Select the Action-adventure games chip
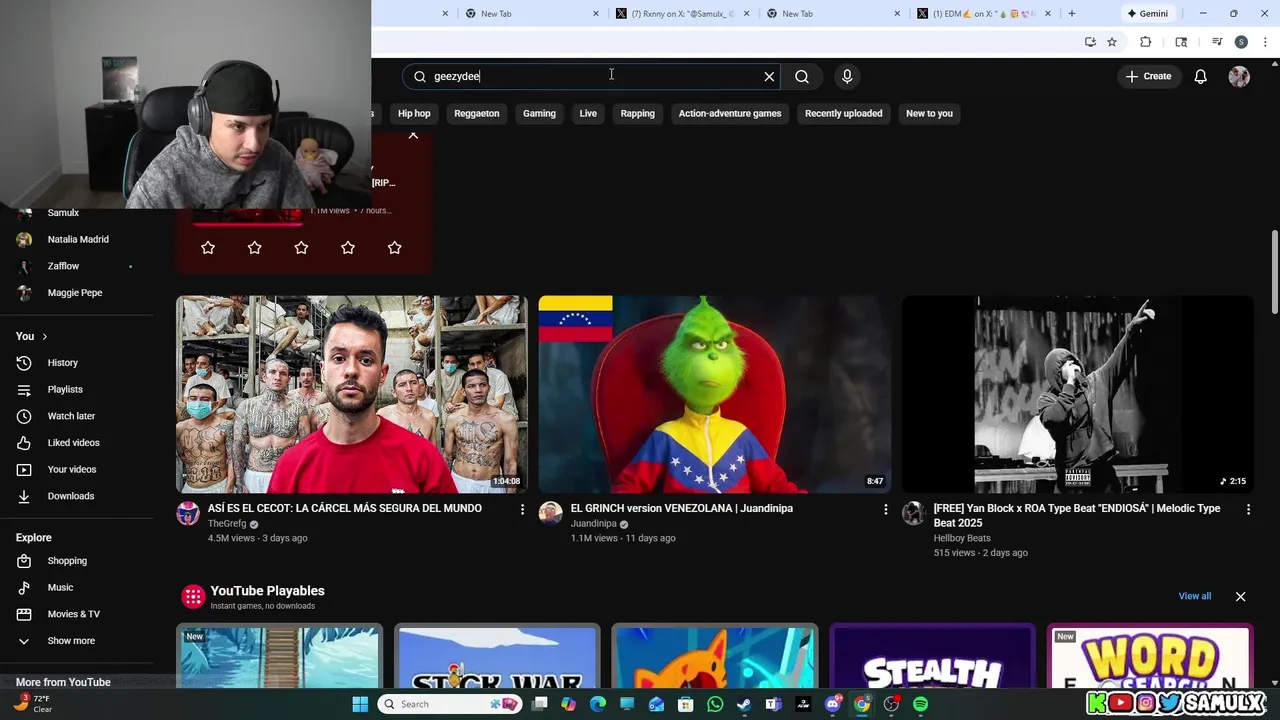Screen dimensions: 1280x720 (x=730, y=113)
